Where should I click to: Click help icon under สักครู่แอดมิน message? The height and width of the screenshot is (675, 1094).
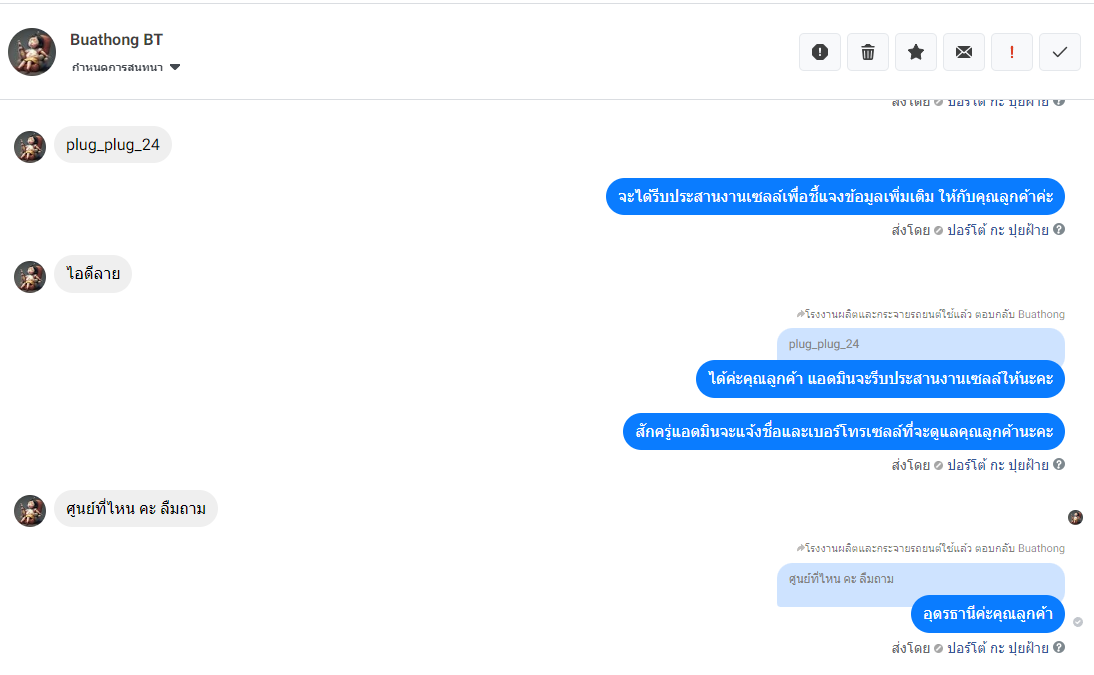click(1059, 463)
